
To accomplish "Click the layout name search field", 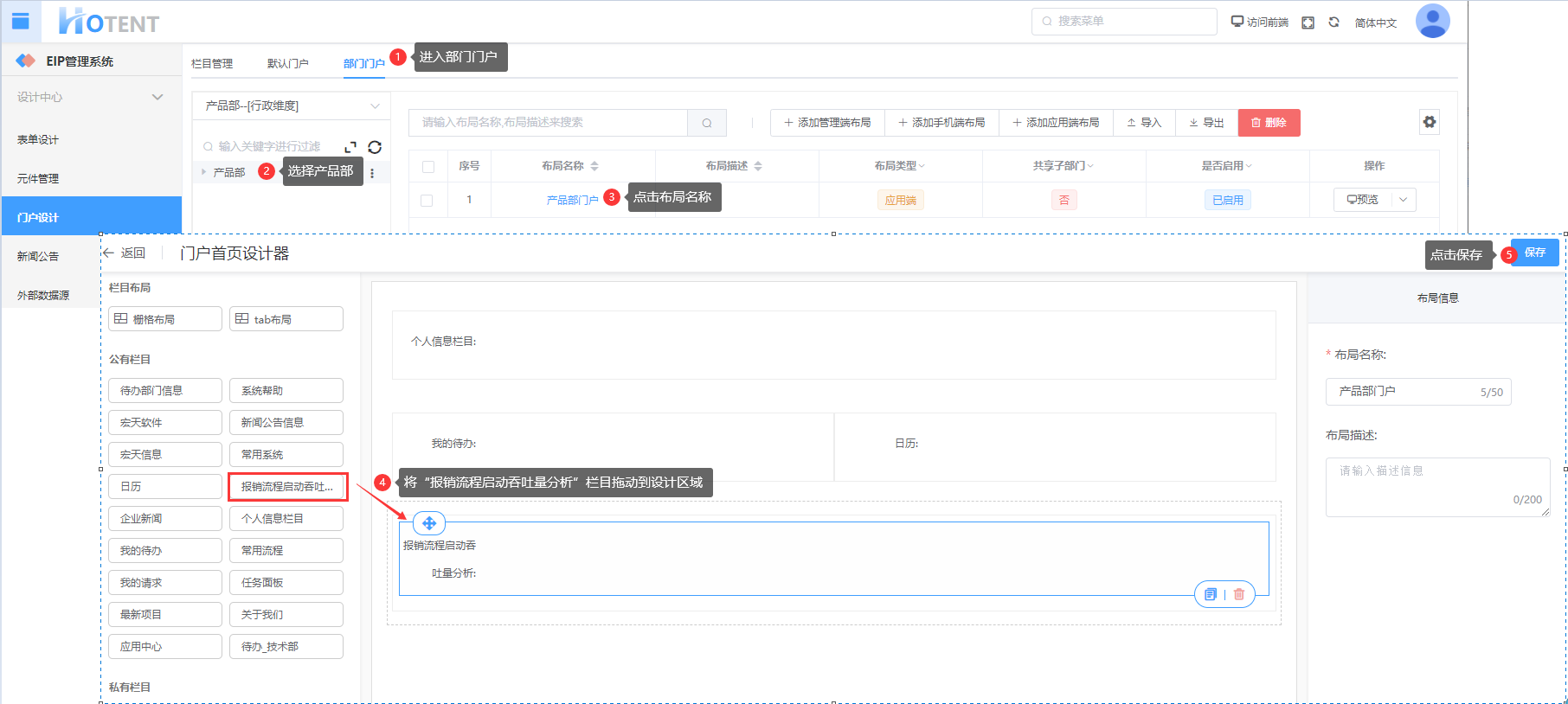I will 549,123.
